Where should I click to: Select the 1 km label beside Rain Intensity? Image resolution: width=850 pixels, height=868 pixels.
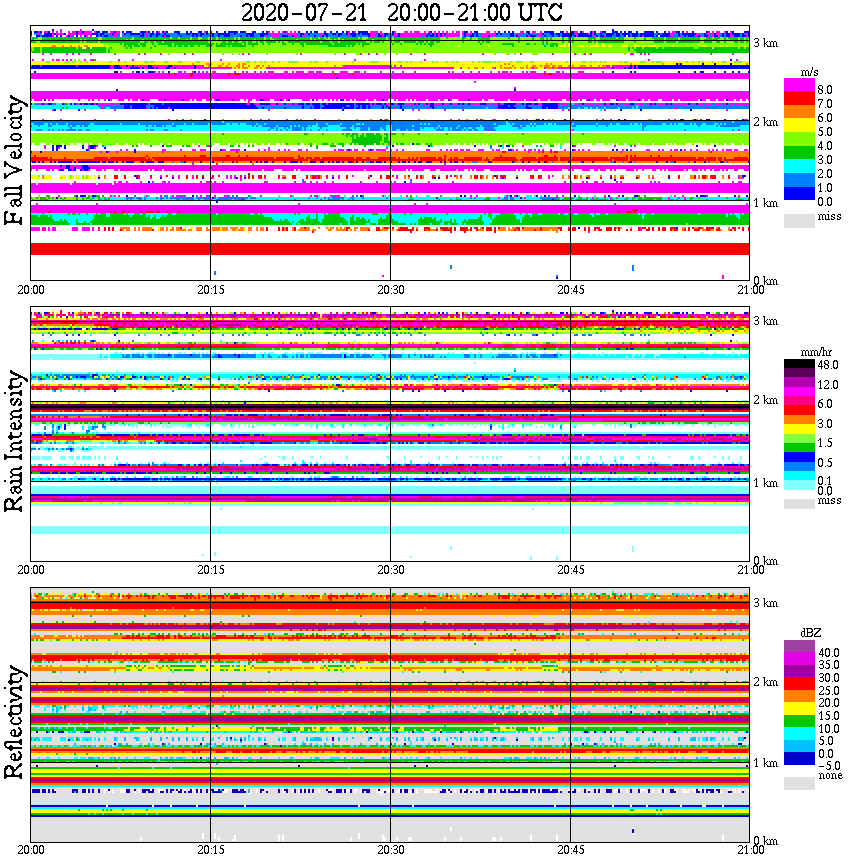point(766,483)
